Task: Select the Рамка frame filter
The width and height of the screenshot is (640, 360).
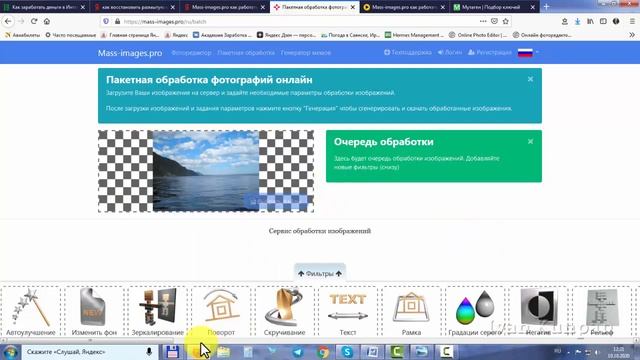Action: pos(411,312)
